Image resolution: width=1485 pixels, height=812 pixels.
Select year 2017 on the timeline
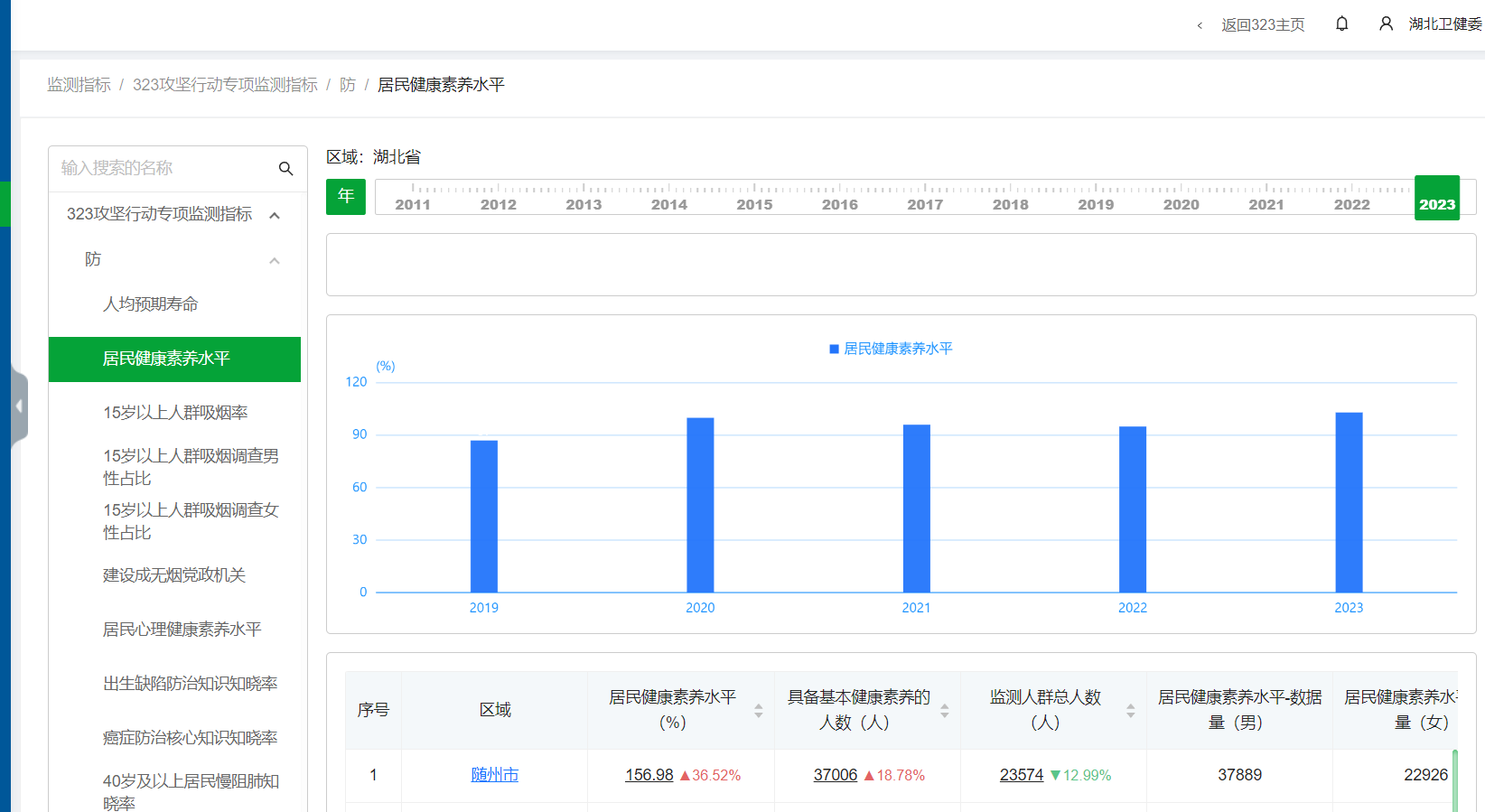click(925, 204)
